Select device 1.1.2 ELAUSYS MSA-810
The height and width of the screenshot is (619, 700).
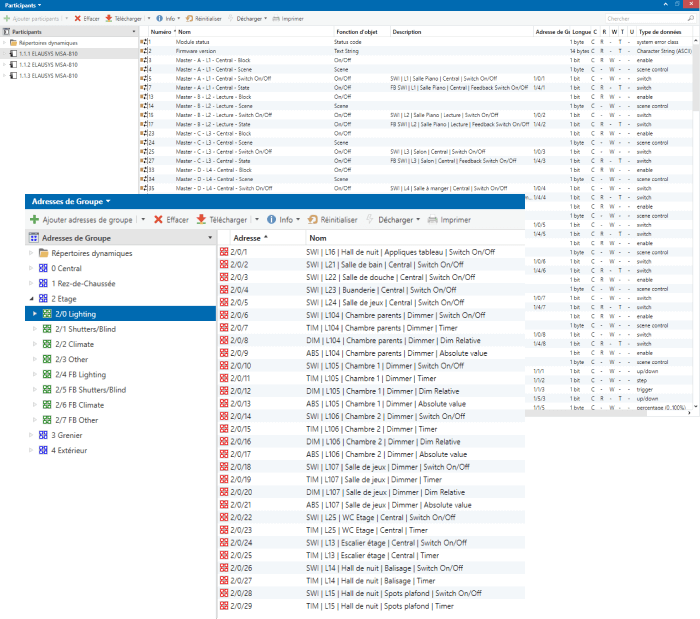(x=50, y=64)
